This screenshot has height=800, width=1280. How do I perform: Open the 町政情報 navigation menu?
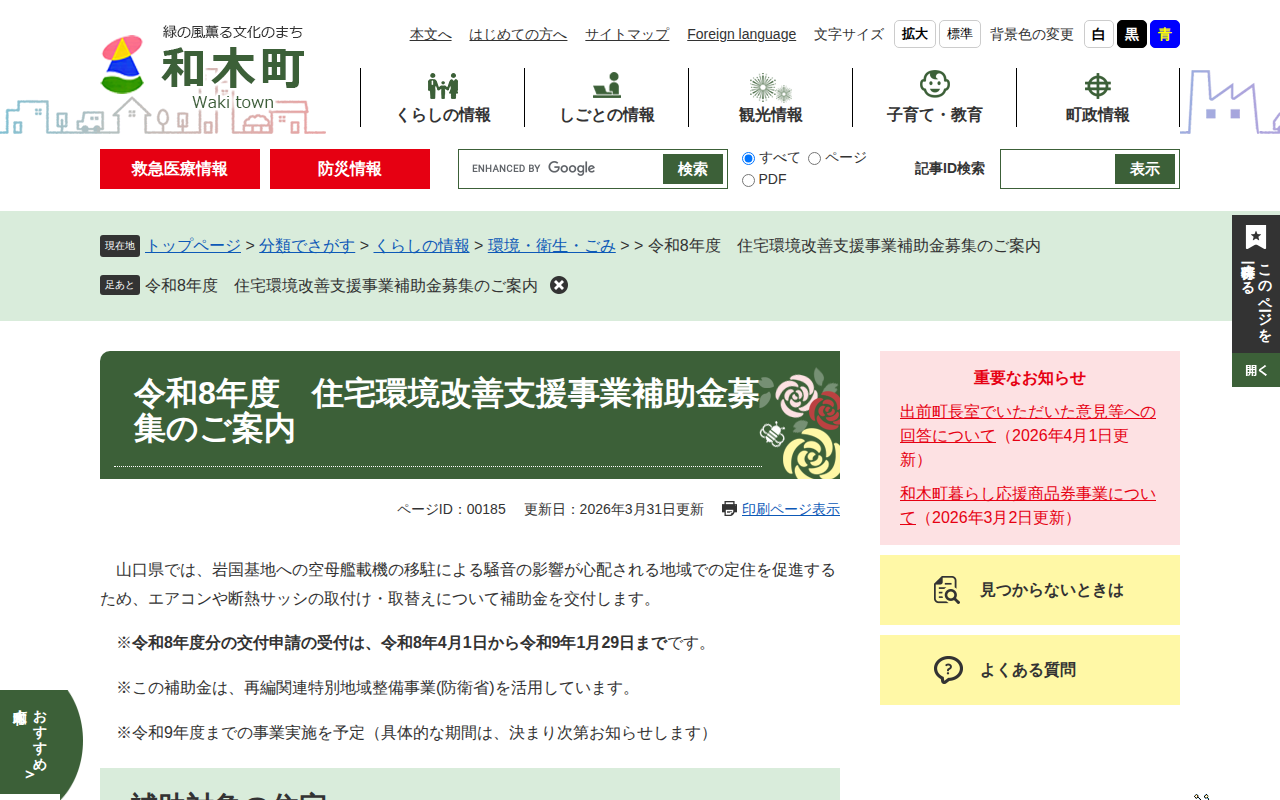(1097, 98)
